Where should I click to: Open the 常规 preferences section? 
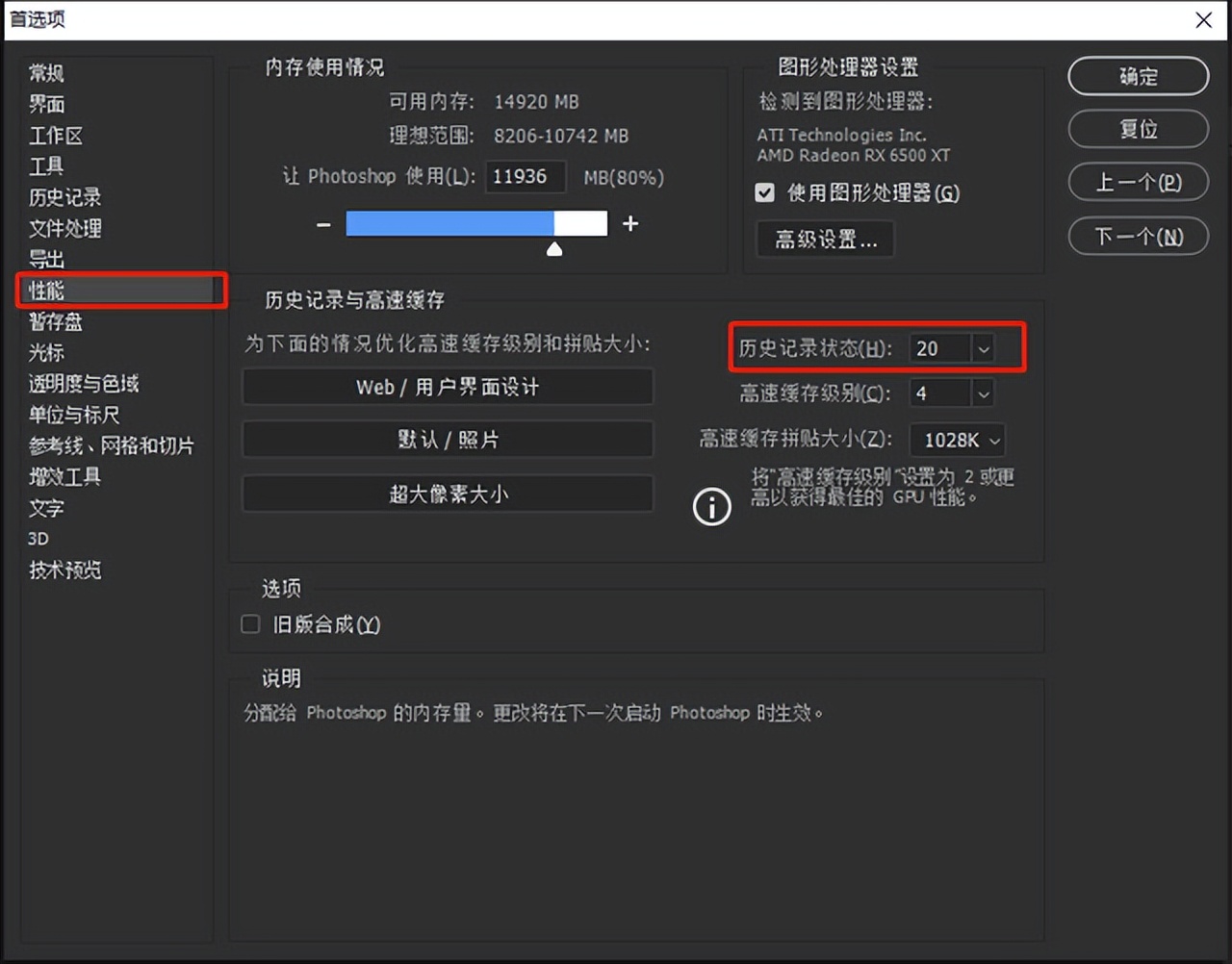46,72
